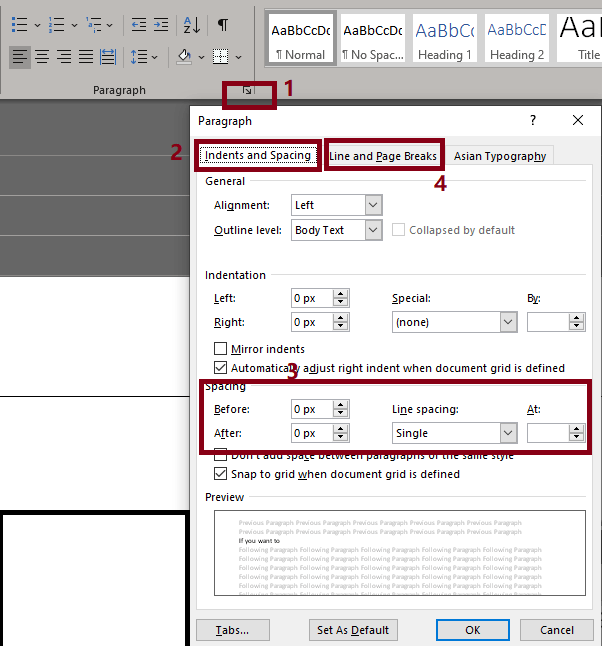The width and height of the screenshot is (602, 646).
Task: Click the Decrease Indent icon
Action: pyautogui.click(x=139, y=25)
